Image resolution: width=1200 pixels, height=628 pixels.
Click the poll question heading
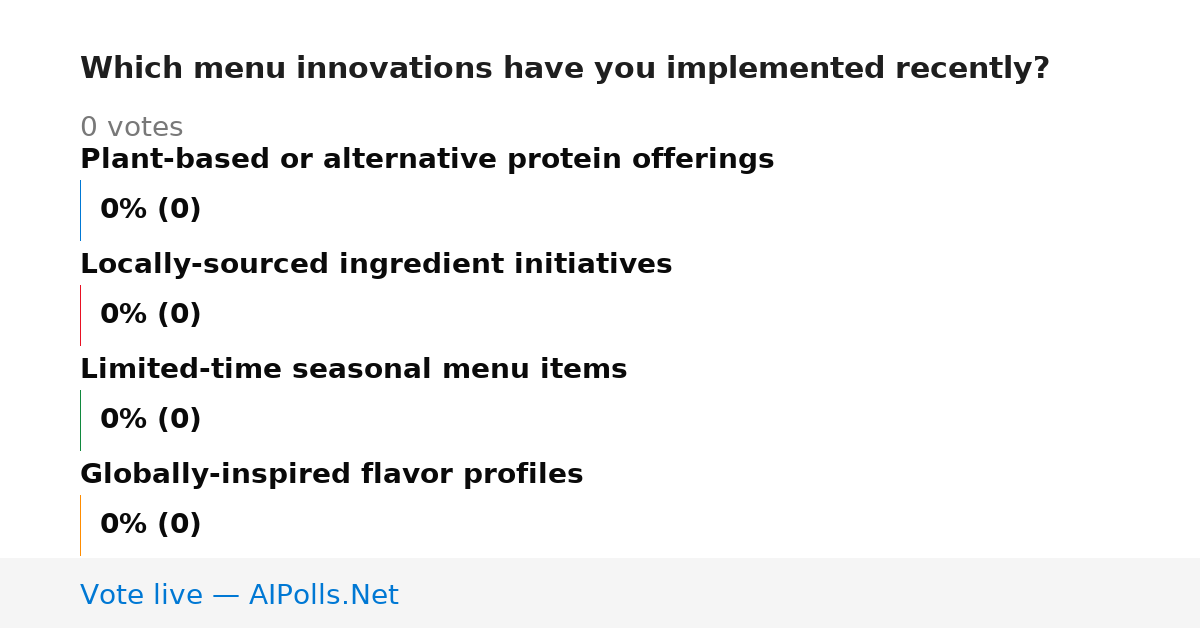565,69
